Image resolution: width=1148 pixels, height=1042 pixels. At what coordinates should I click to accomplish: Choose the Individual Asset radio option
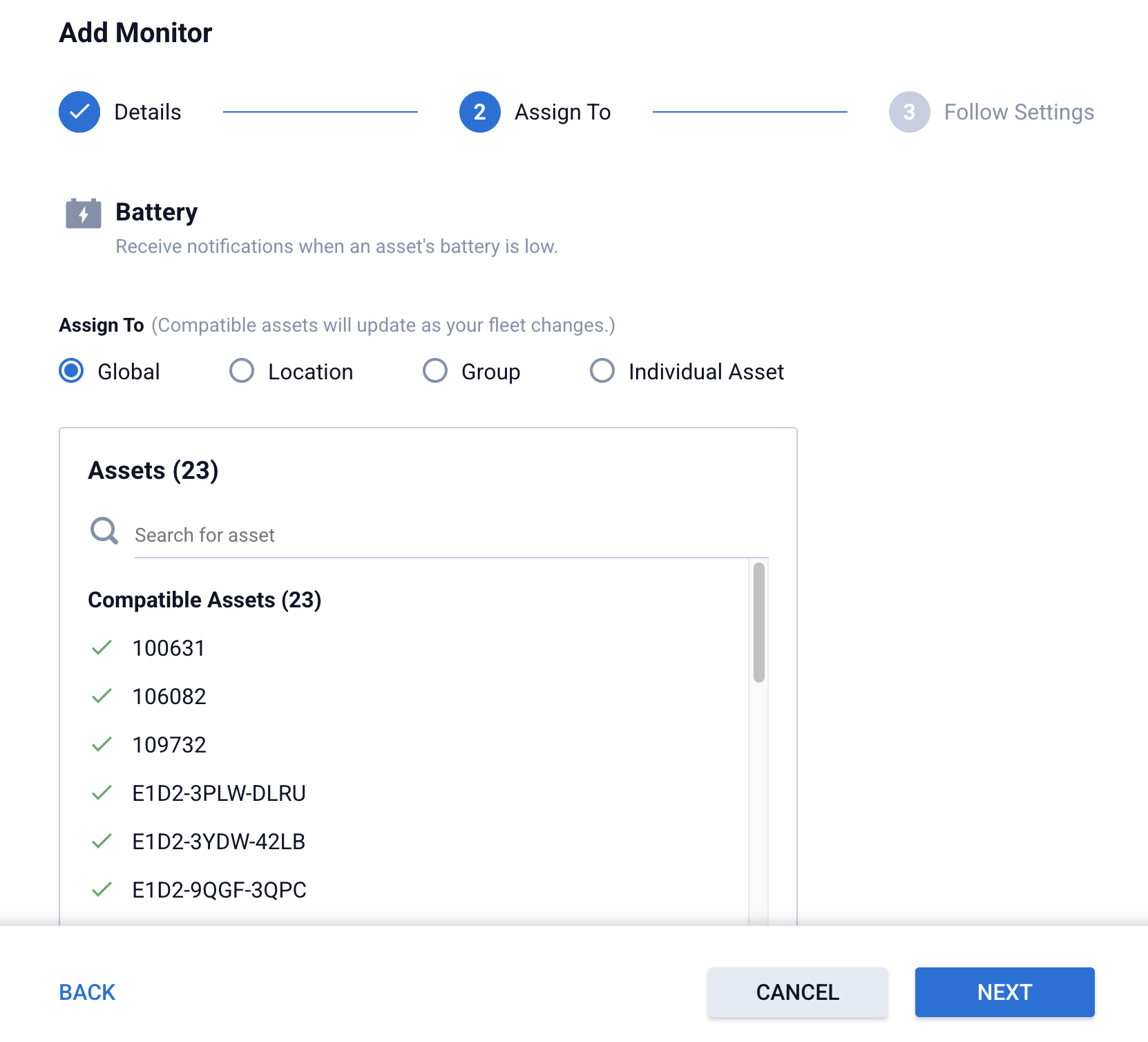[x=602, y=371]
